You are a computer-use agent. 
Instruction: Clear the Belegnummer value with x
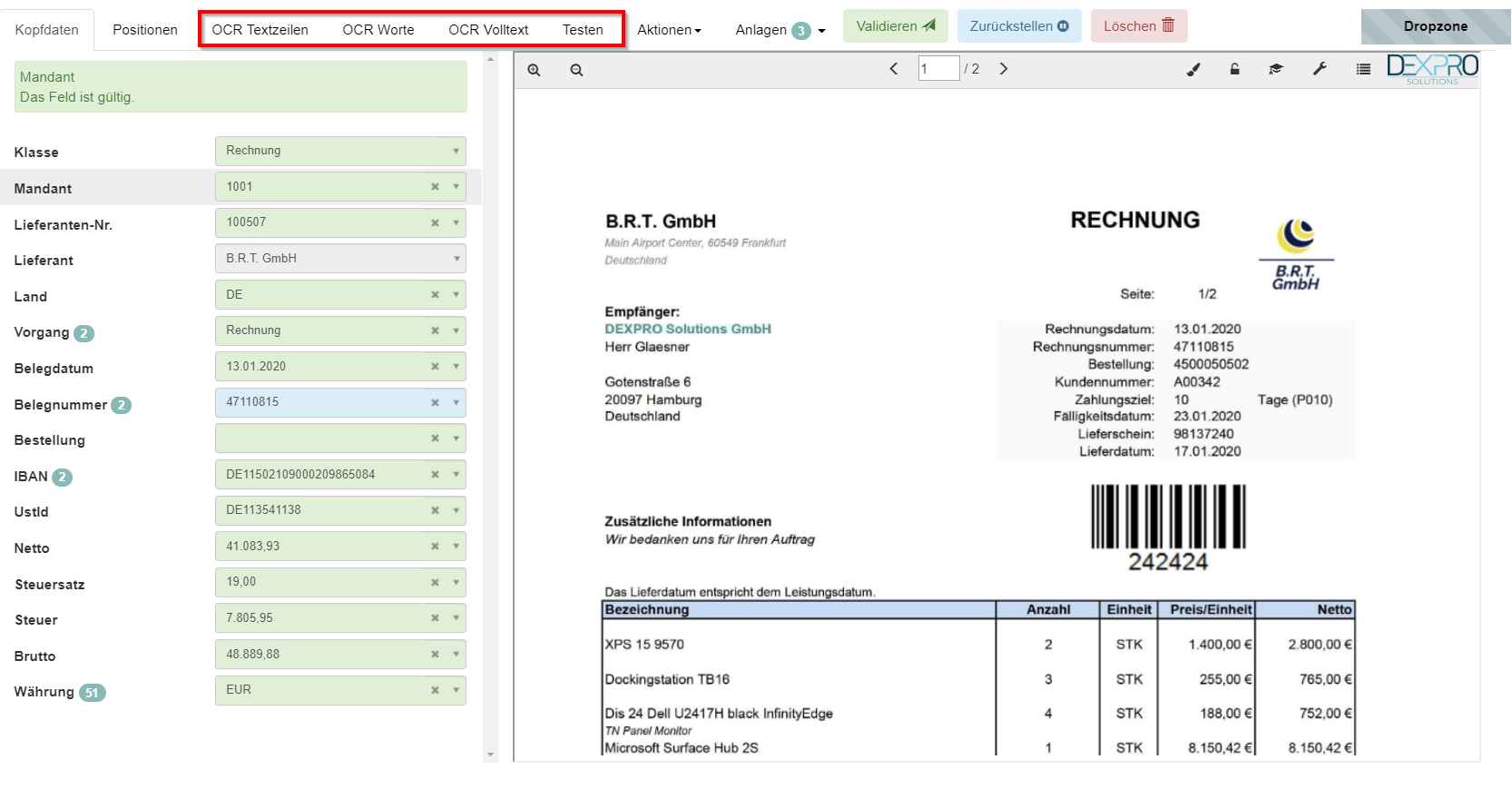coord(435,402)
